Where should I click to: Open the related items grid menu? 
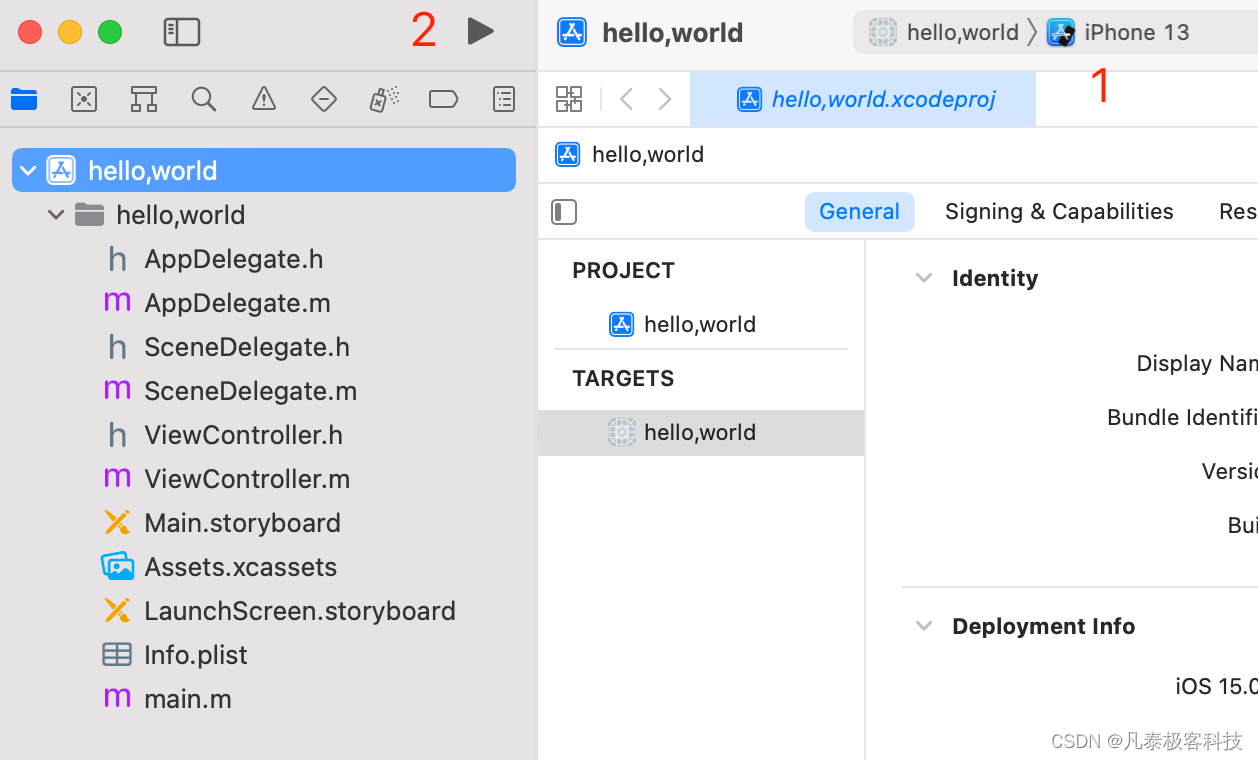[569, 99]
